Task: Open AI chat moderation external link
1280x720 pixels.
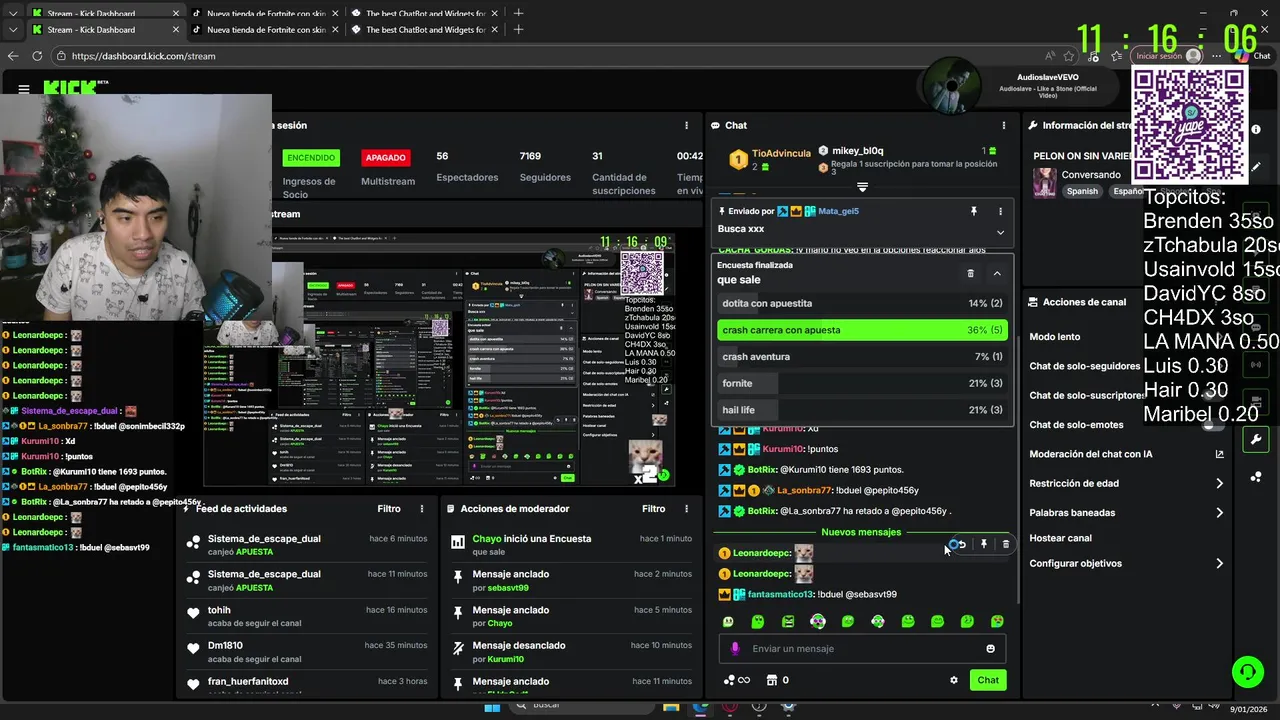Action: (1219, 454)
